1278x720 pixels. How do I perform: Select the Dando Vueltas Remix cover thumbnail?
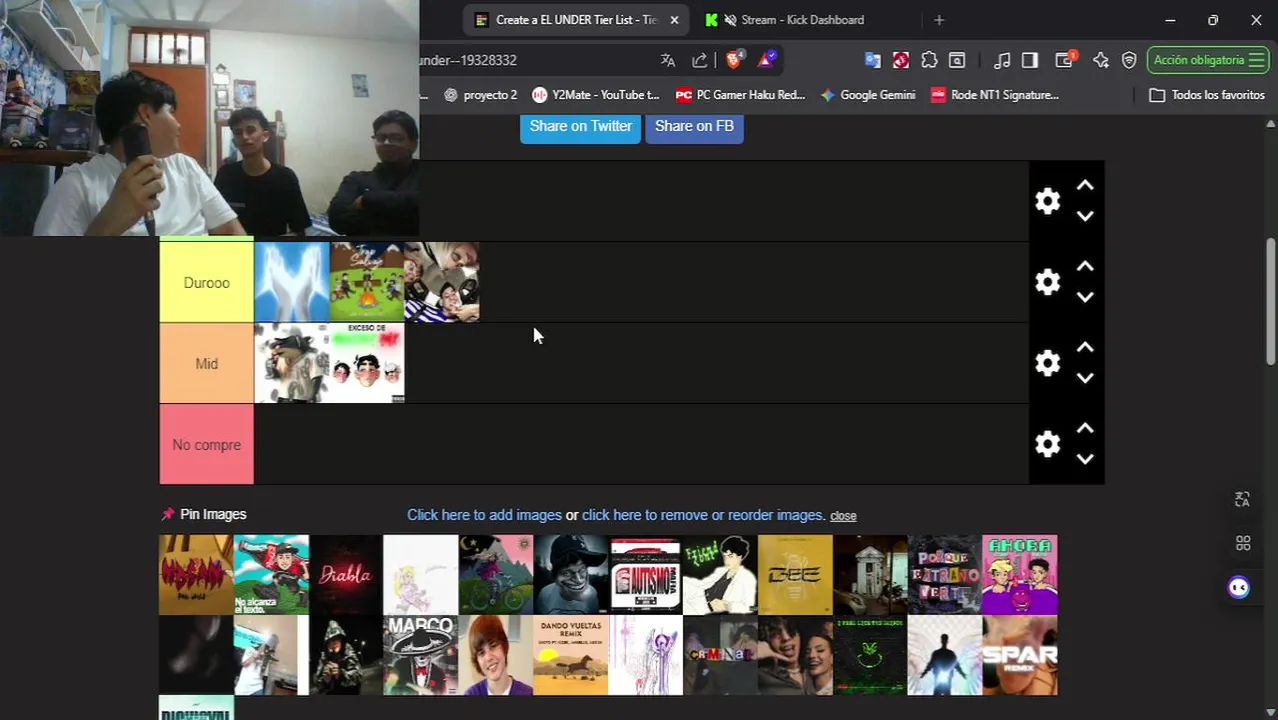pyautogui.click(x=571, y=655)
